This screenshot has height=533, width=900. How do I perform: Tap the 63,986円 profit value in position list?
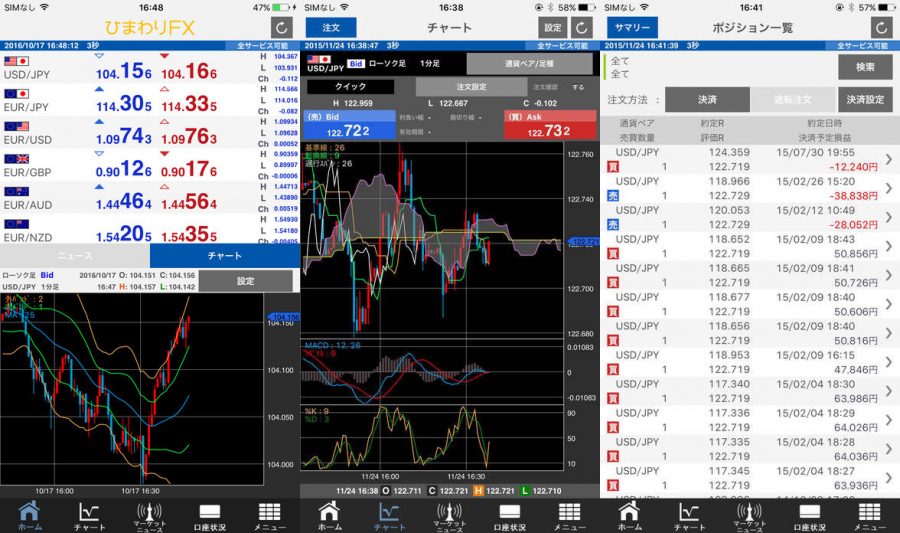click(856, 398)
